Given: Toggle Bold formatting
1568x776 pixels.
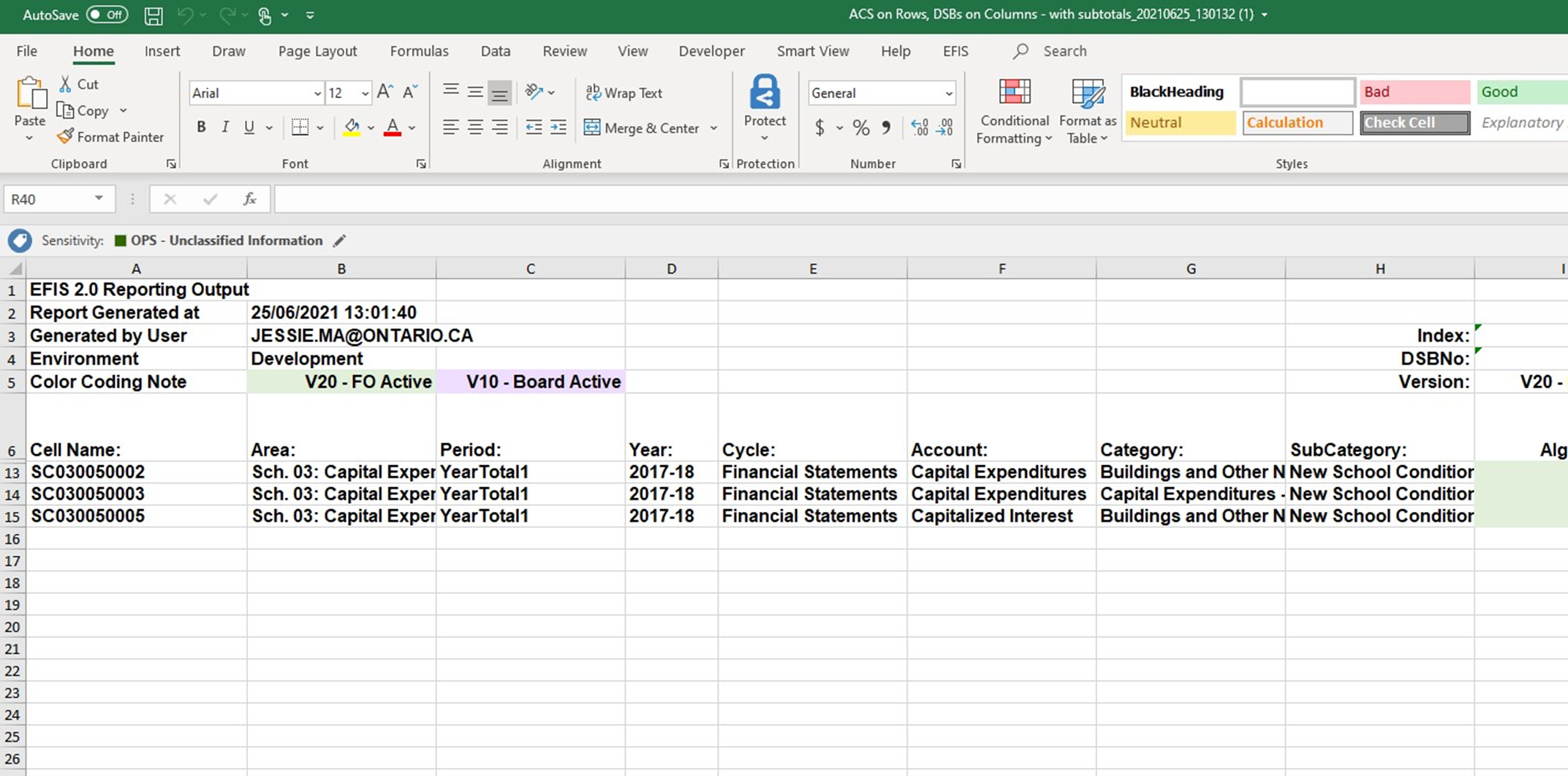Looking at the screenshot, I should tap(201, 127).
